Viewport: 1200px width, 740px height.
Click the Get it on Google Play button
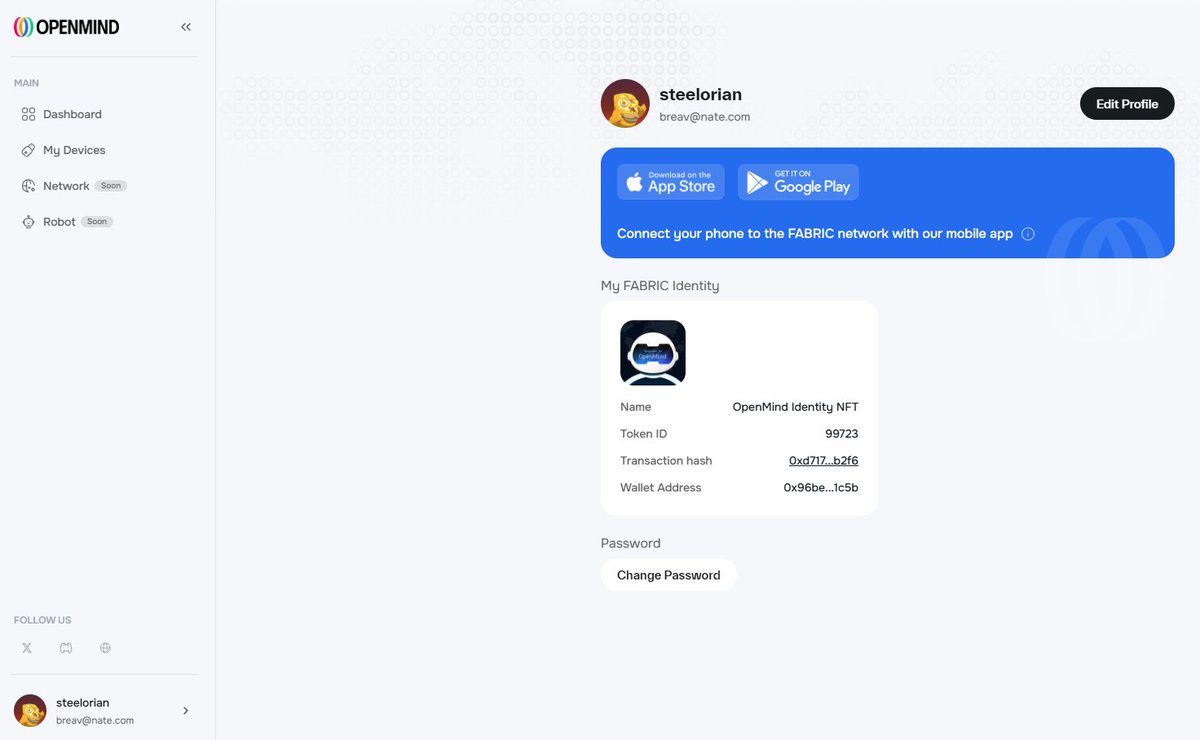798,182
